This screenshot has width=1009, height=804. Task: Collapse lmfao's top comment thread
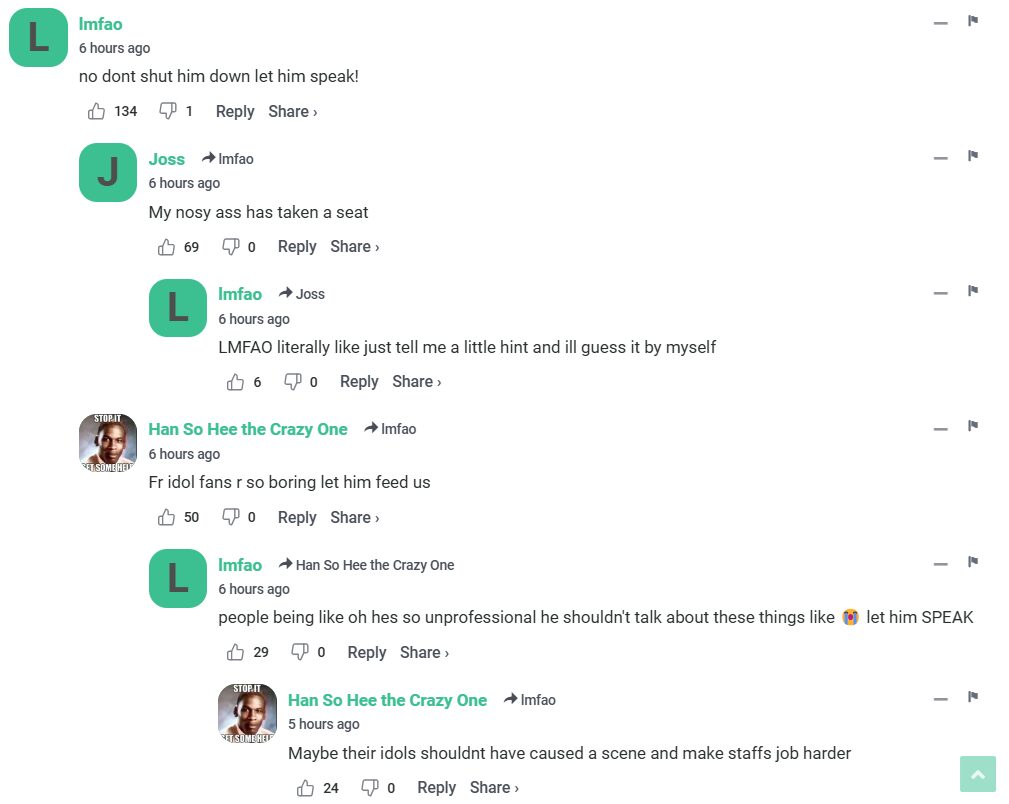pos(940,23)
